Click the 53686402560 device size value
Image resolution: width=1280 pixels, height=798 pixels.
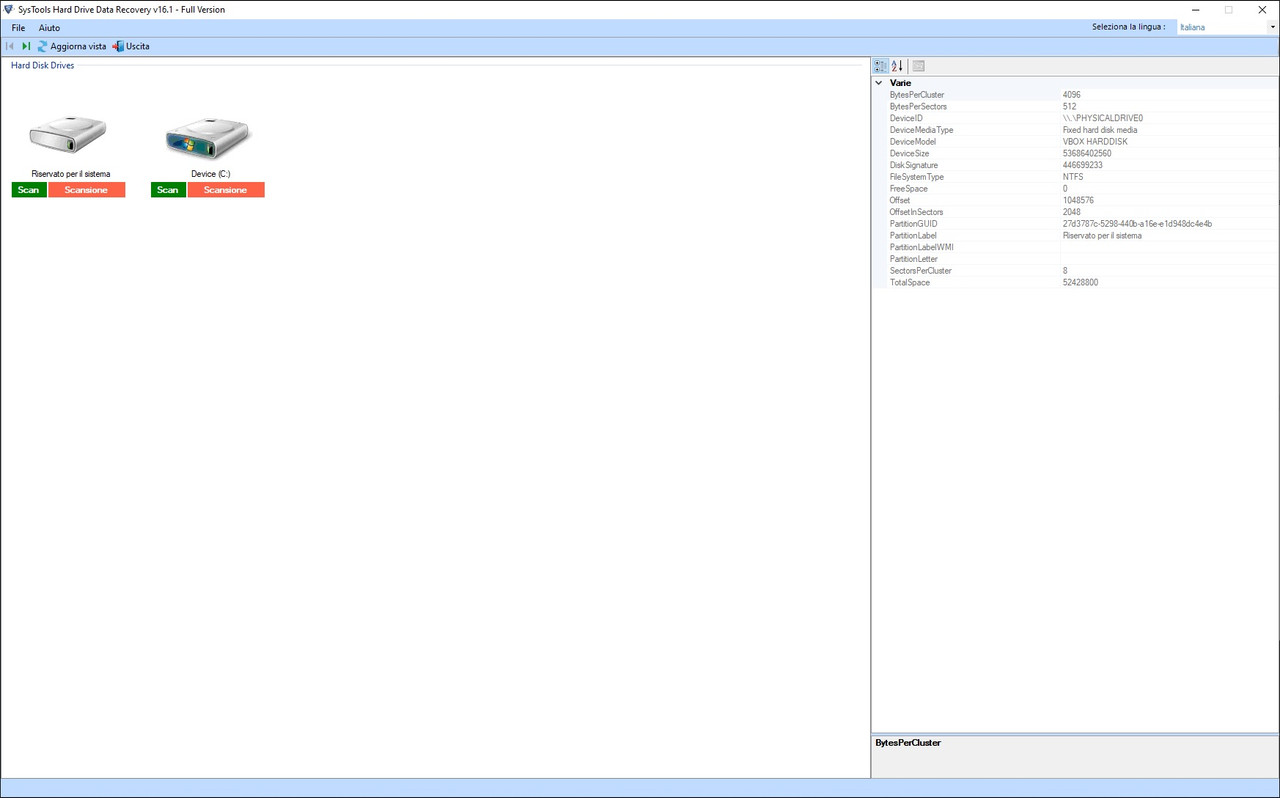click(1087, 154)
